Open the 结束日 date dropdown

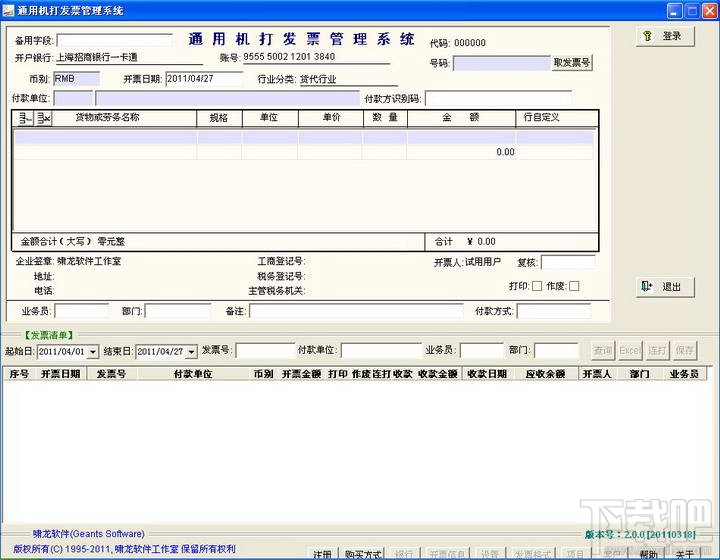192,352
